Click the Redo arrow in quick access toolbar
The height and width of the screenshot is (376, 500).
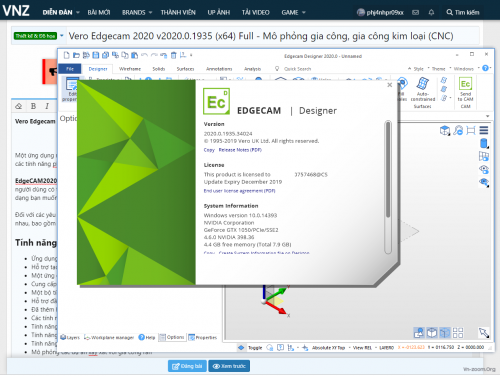tap(154, 55)
